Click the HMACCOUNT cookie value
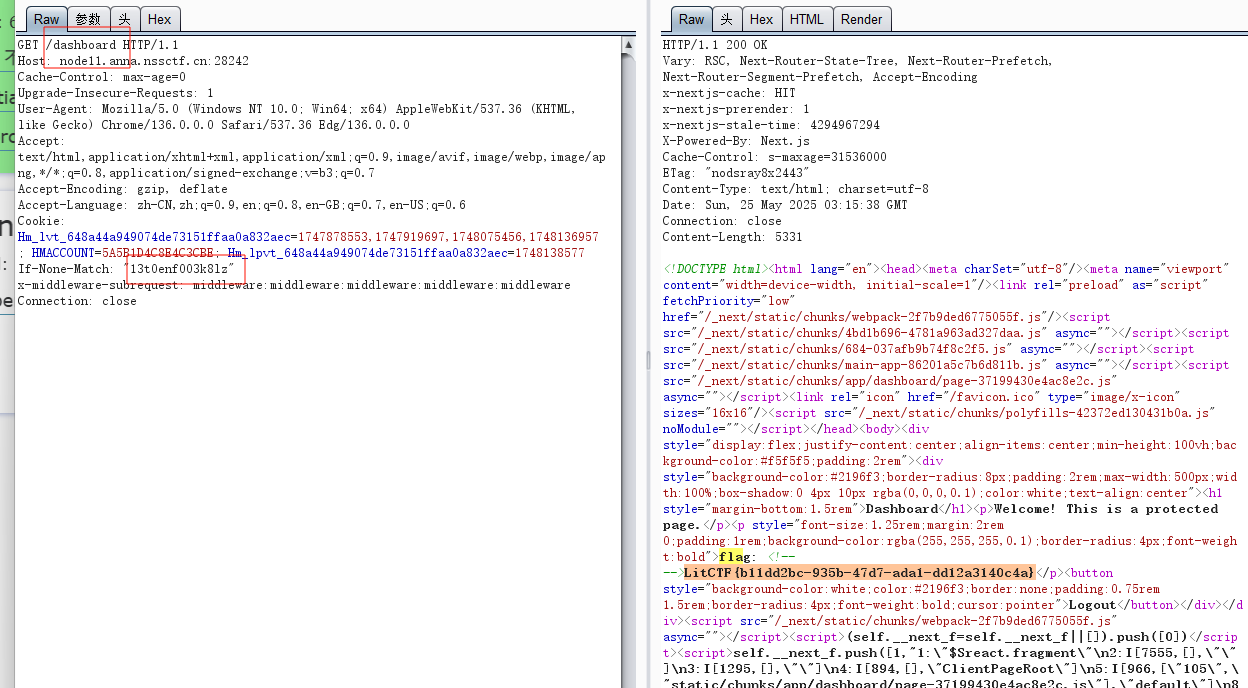Viewport: 1248px width, 688px height. coord(157,253)
